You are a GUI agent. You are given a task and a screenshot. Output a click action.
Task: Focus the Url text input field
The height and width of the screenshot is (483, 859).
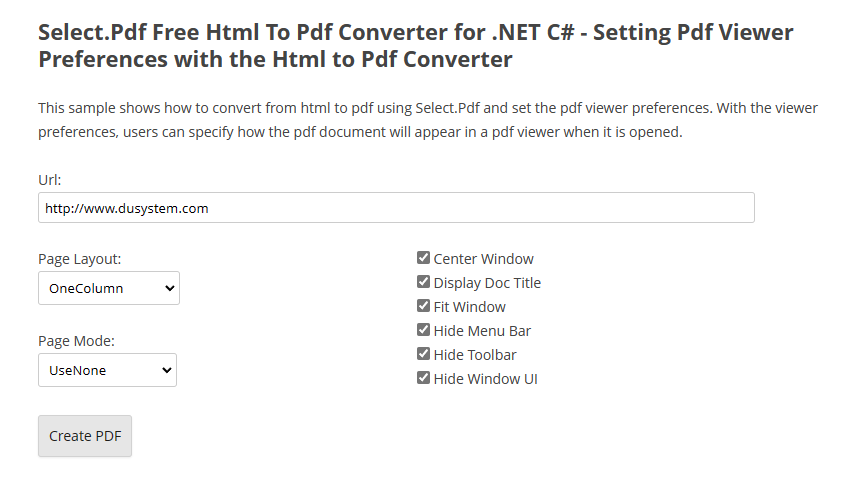pyautogui.click(x=396, y=208)
